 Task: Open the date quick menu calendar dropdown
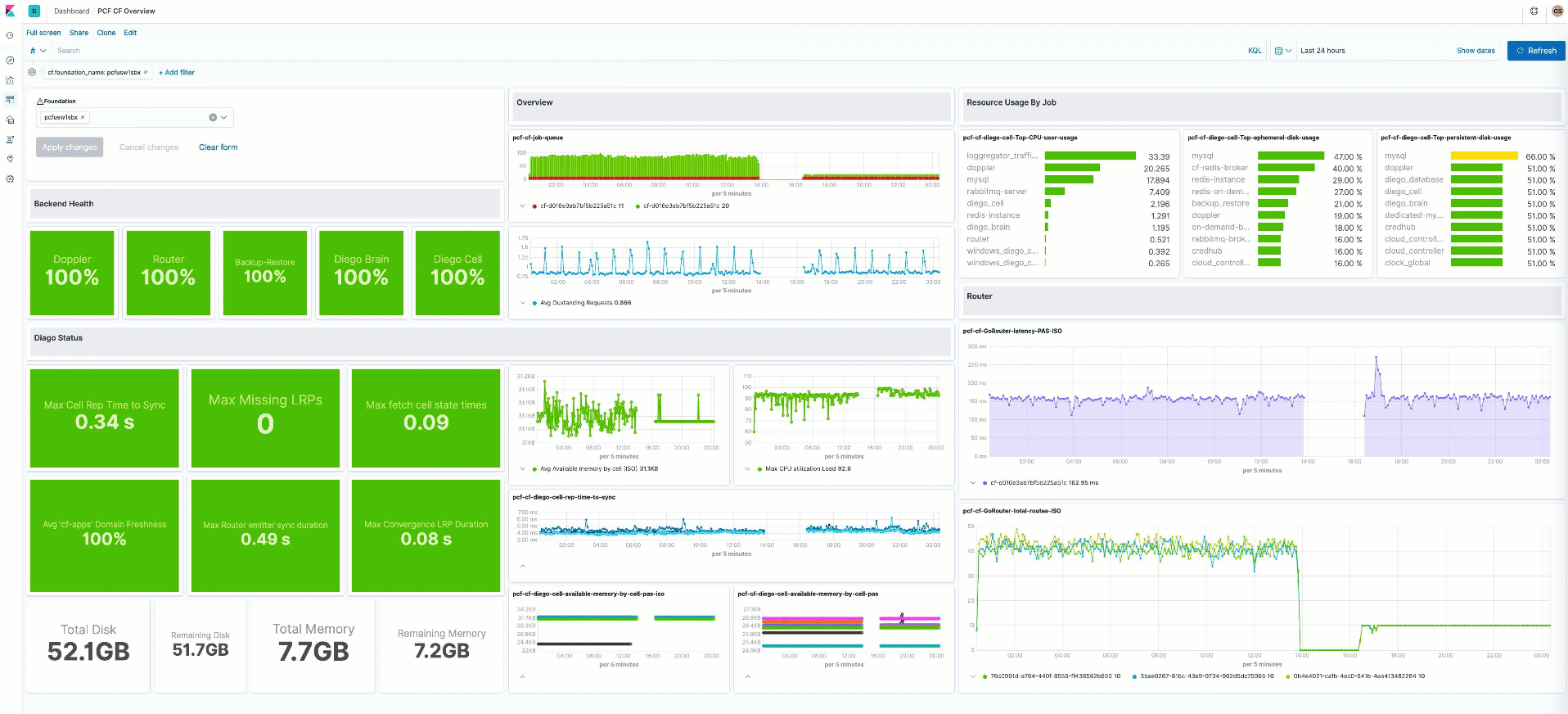click(1282, 51)
